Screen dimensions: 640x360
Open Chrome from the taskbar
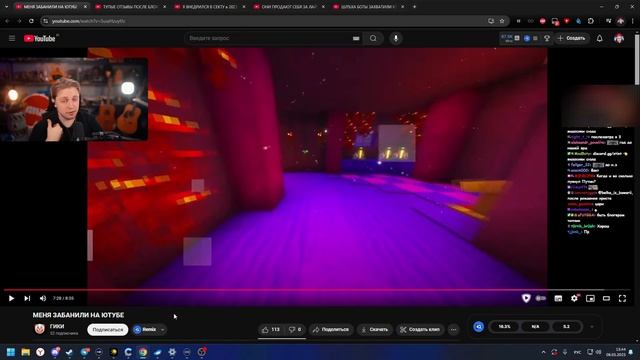tap(143, 352)
